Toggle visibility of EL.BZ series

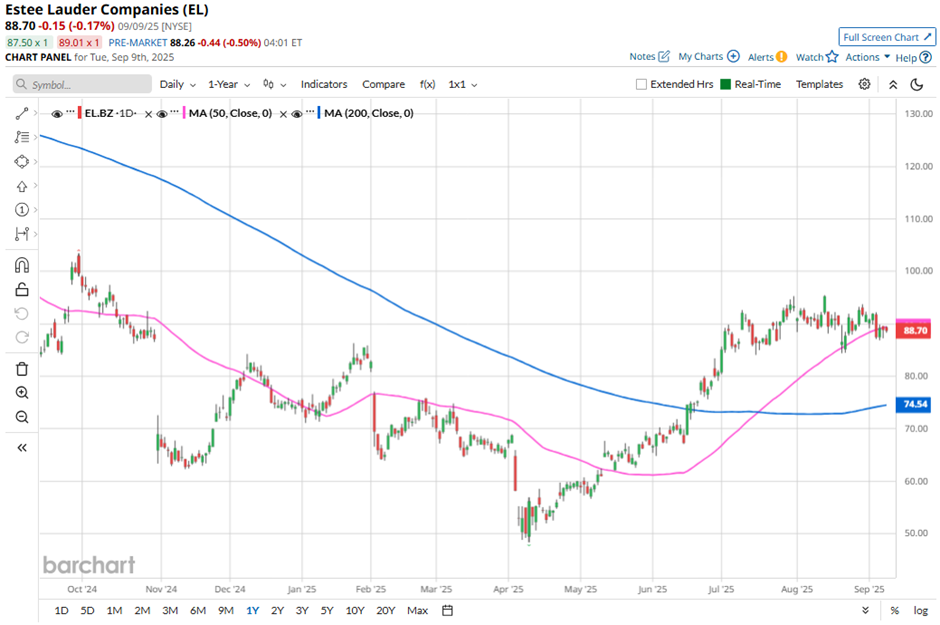[57, 114]
